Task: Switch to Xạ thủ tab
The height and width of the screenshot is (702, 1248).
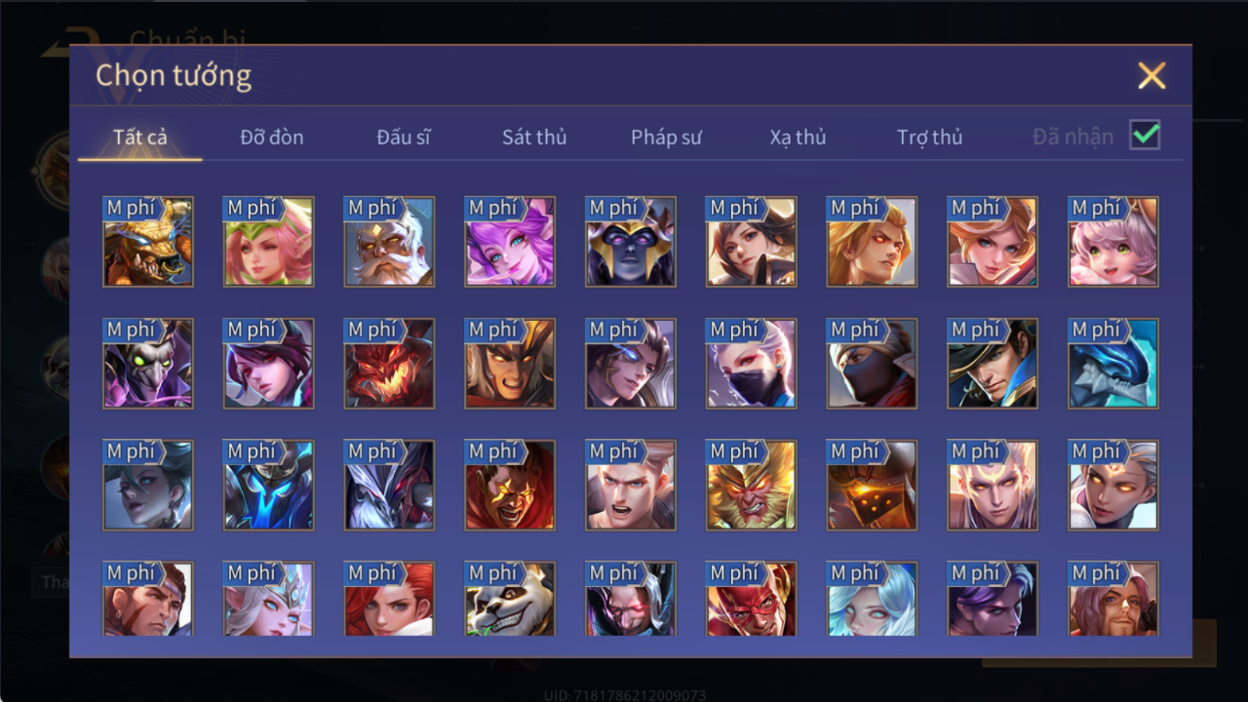Action: tap(798, 137)
